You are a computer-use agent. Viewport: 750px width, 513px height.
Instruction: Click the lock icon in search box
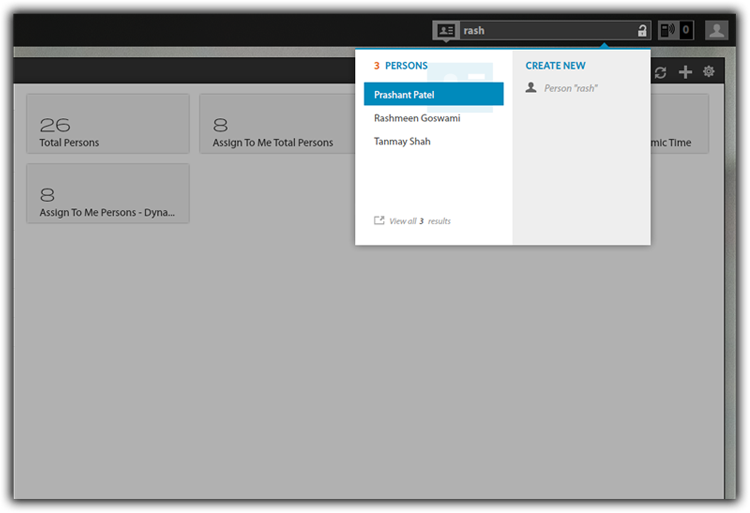tap(642, 31)
